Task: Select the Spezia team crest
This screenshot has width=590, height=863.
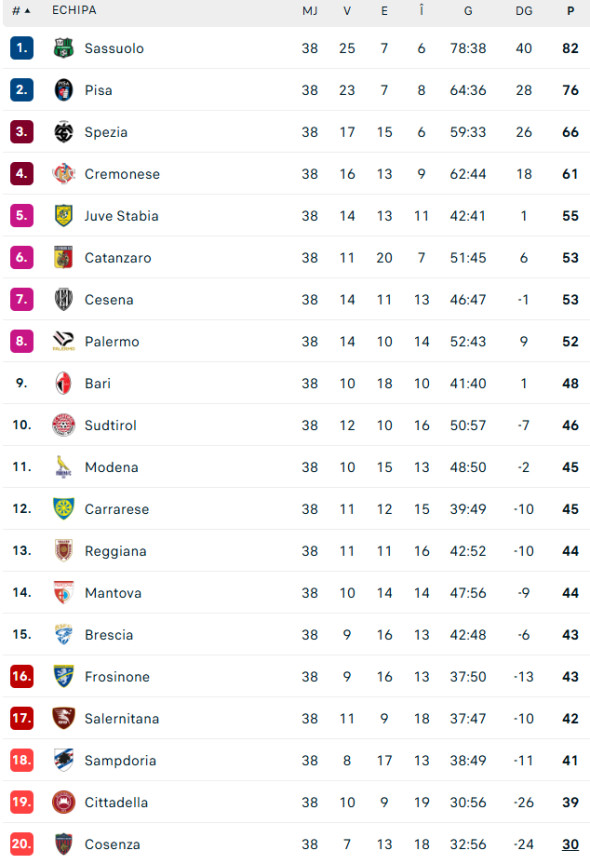Action: [63, 132]
